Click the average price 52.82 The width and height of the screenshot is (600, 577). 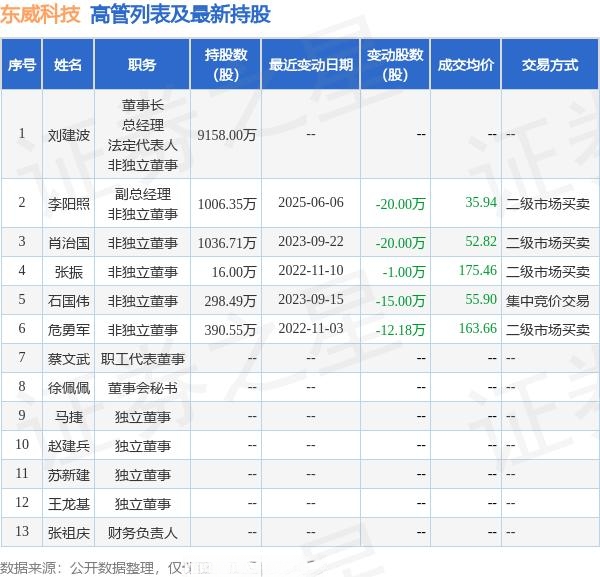(x=481, y=241)
